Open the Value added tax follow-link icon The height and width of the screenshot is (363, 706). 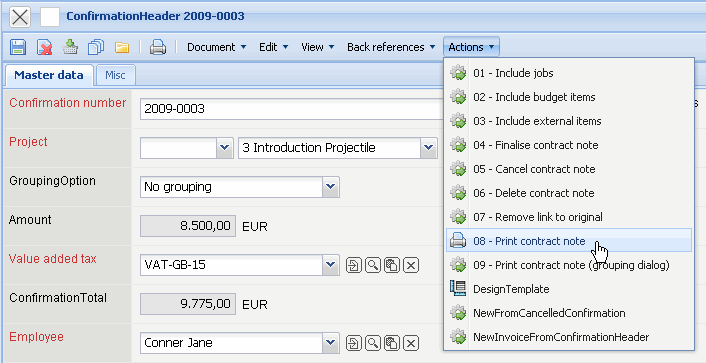[353, 265]
